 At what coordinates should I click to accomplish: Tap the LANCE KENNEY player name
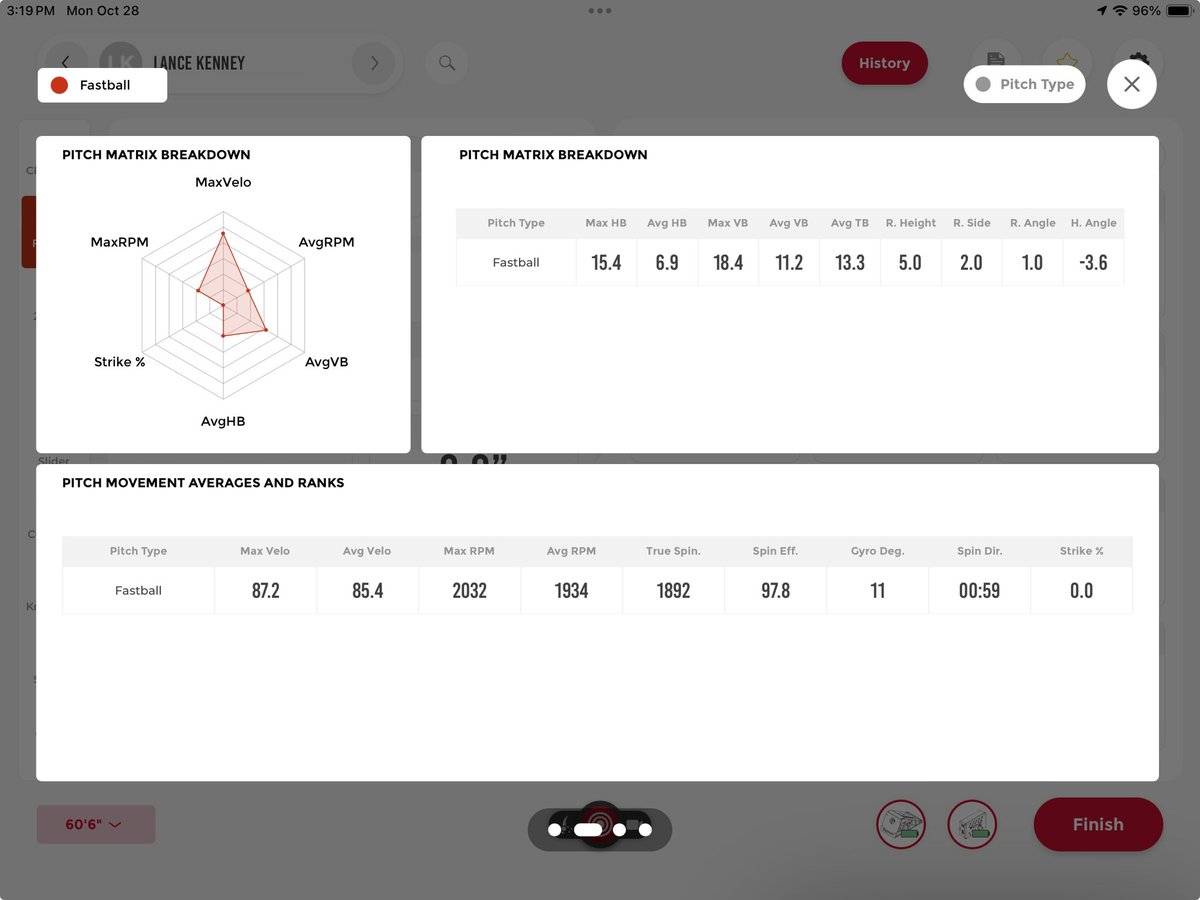point(199,63)
